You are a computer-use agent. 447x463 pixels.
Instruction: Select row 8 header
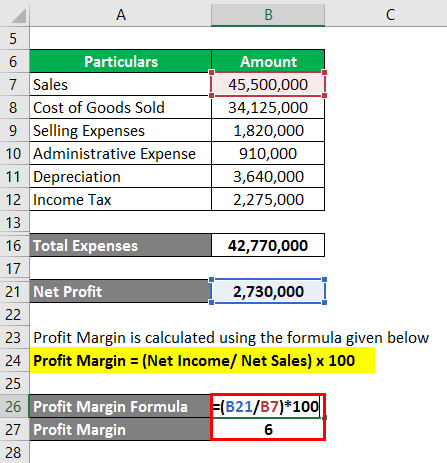[x=14, y=107]
